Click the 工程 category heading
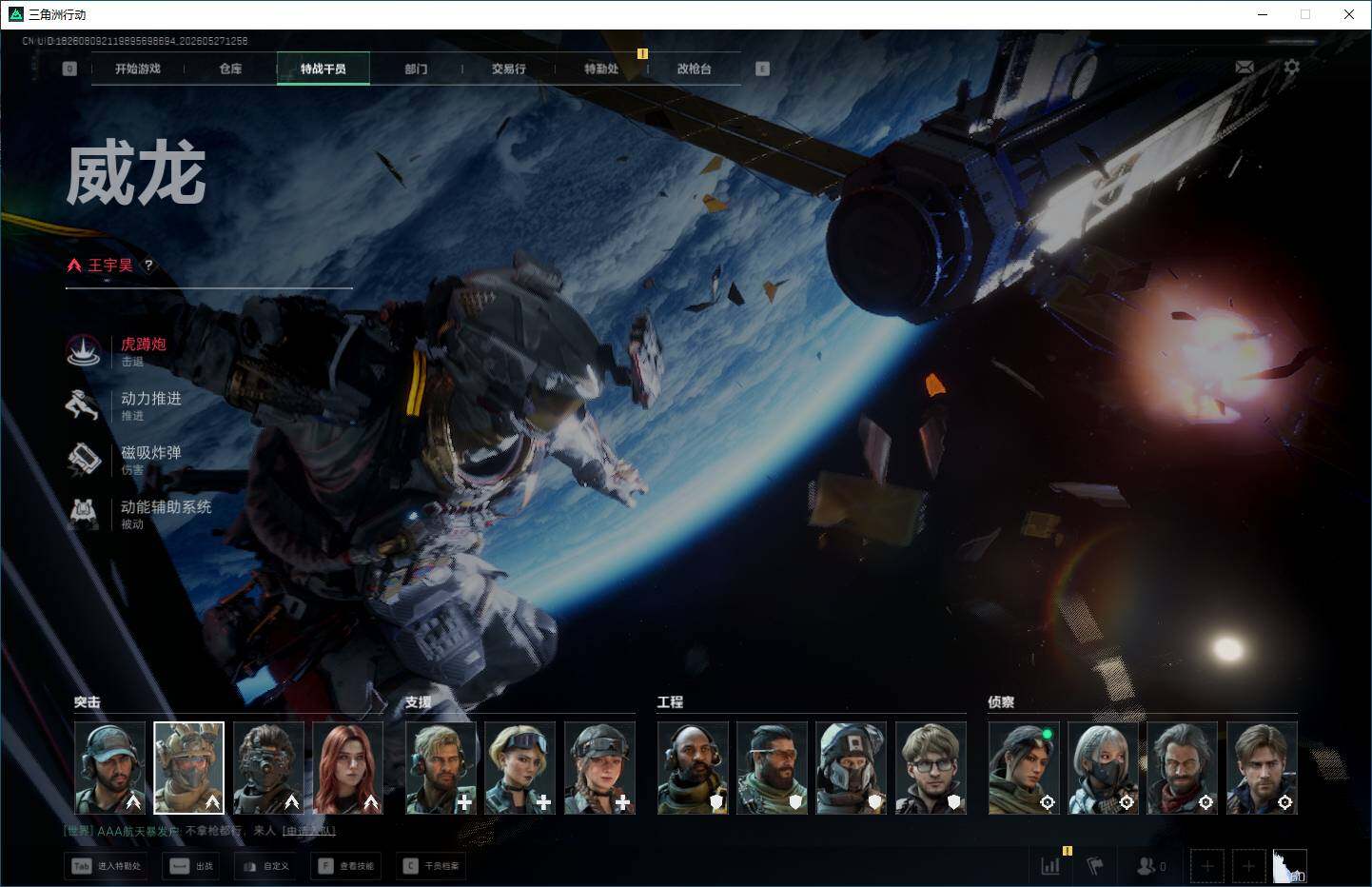 coord(670,702)
